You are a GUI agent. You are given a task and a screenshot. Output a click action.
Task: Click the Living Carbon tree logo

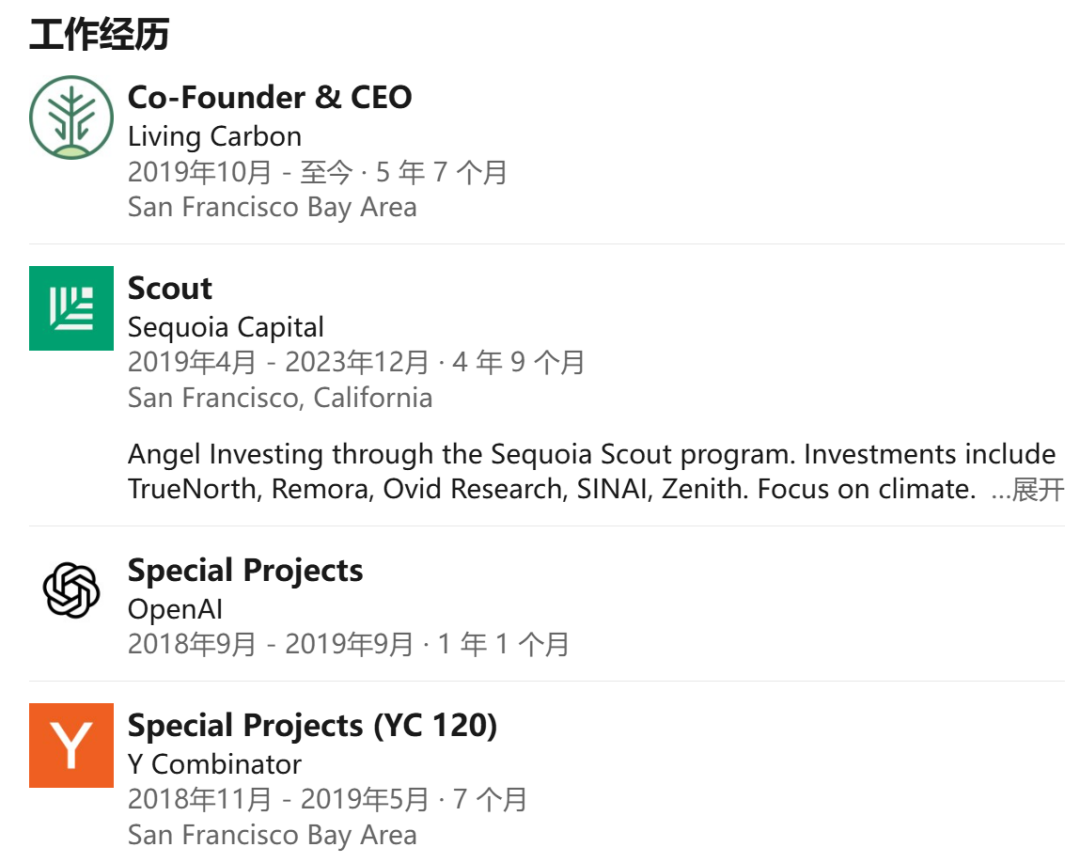(71, 117)
